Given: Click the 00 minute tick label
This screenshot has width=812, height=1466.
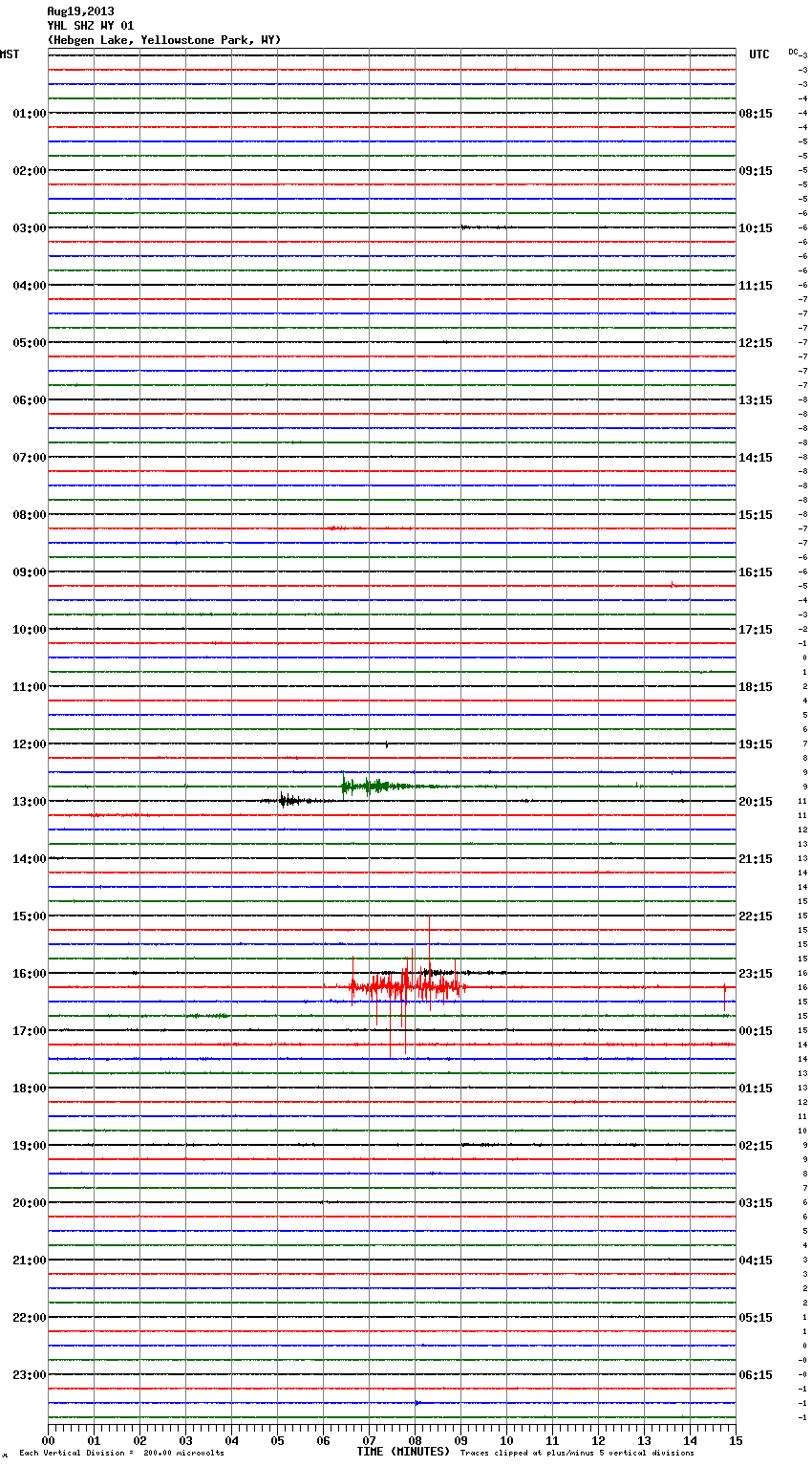Looking at the screenshot, I should click(49, 1441).
